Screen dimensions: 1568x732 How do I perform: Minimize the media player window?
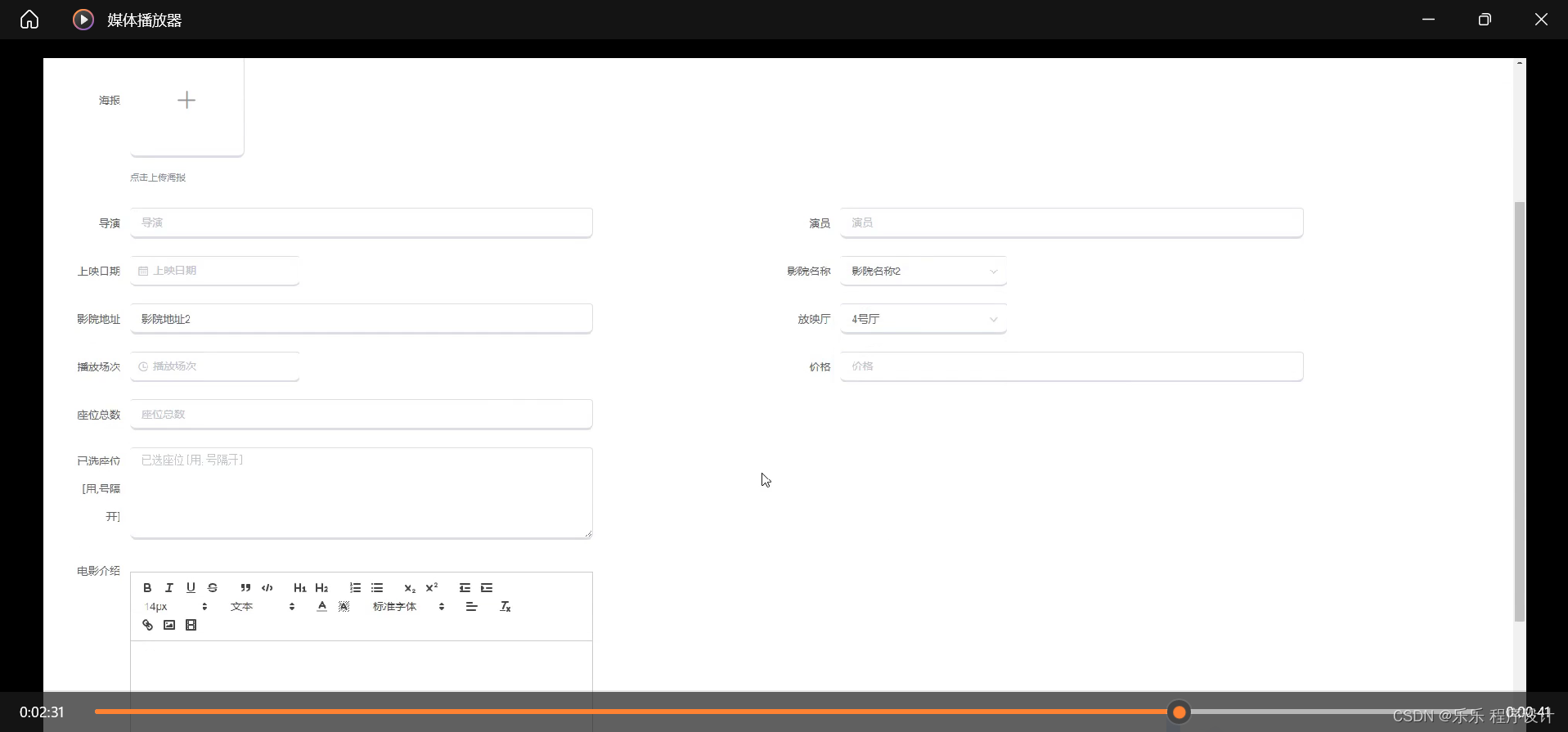pos(1428,20)
